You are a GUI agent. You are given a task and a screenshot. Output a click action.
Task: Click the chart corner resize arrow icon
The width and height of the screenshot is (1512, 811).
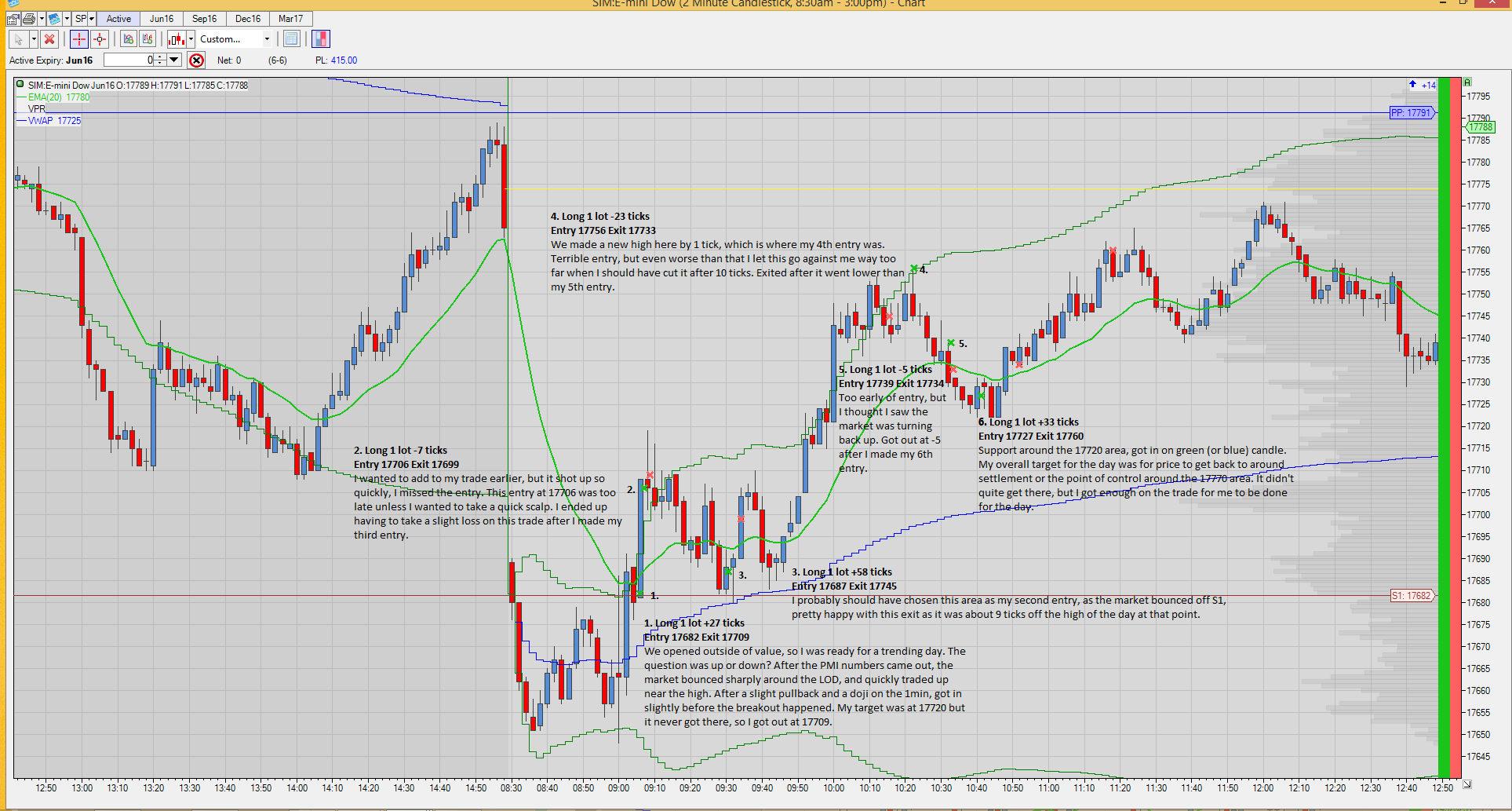[1467, 784]
